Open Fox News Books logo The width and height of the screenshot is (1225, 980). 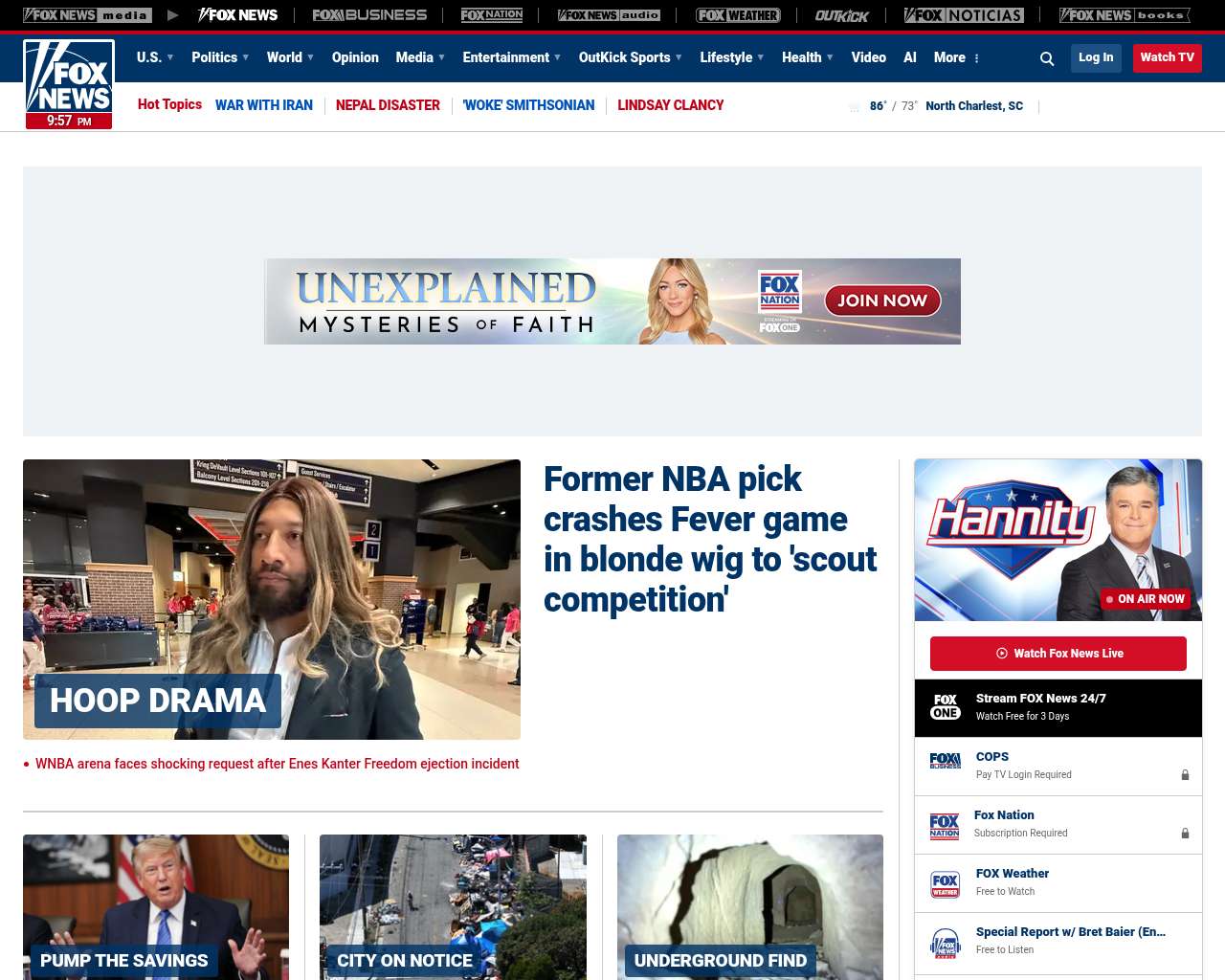[1125, 15]
